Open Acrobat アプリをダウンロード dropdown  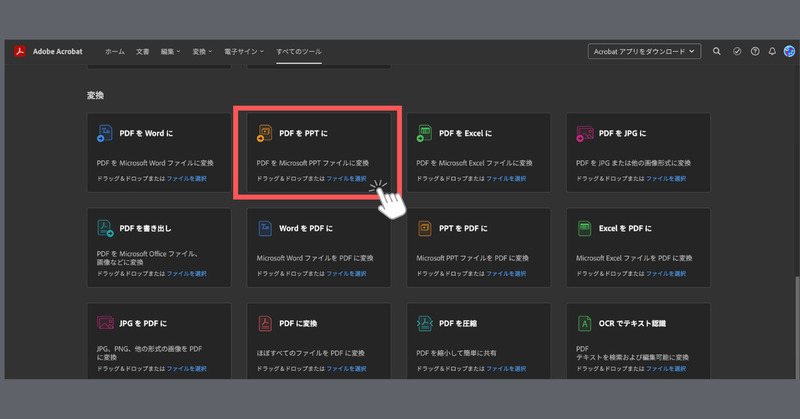pyautogui.click(x=644, y=51)
